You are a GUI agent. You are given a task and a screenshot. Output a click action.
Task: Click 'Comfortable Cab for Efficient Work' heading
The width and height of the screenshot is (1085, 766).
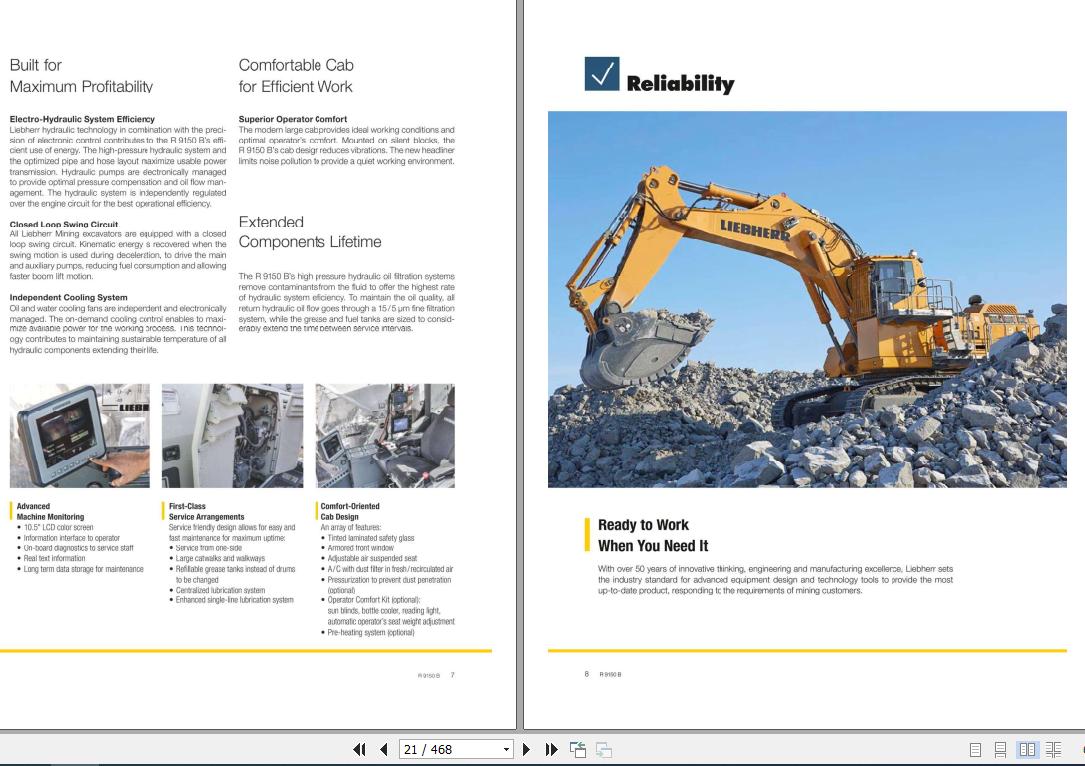[296, 75]
